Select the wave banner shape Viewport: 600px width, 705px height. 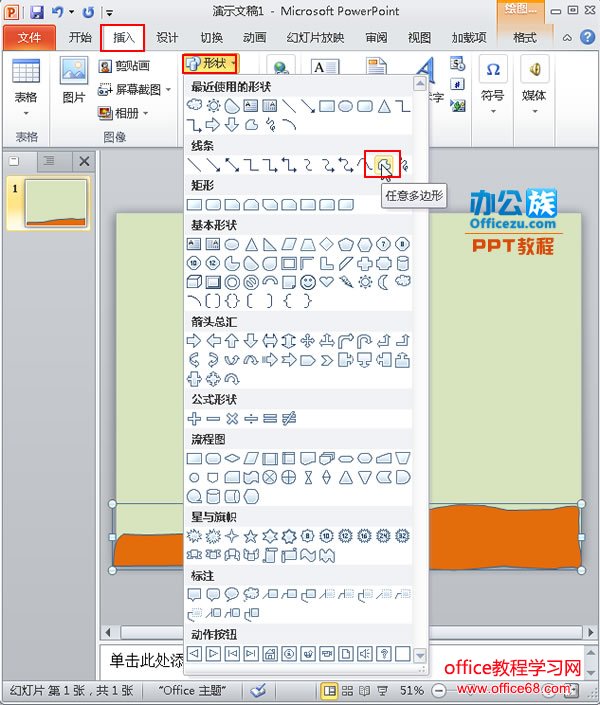(308, 555)
